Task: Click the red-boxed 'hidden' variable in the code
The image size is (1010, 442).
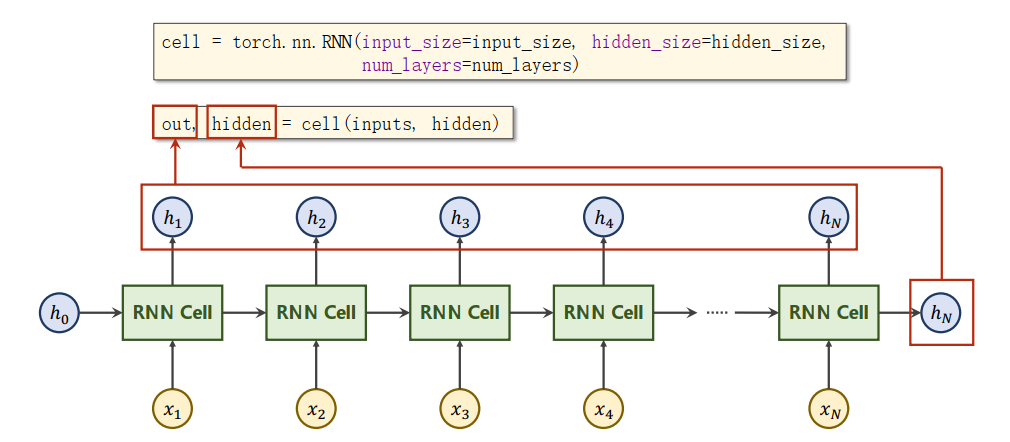Action: pyautogui.click(x=241, y=123)
